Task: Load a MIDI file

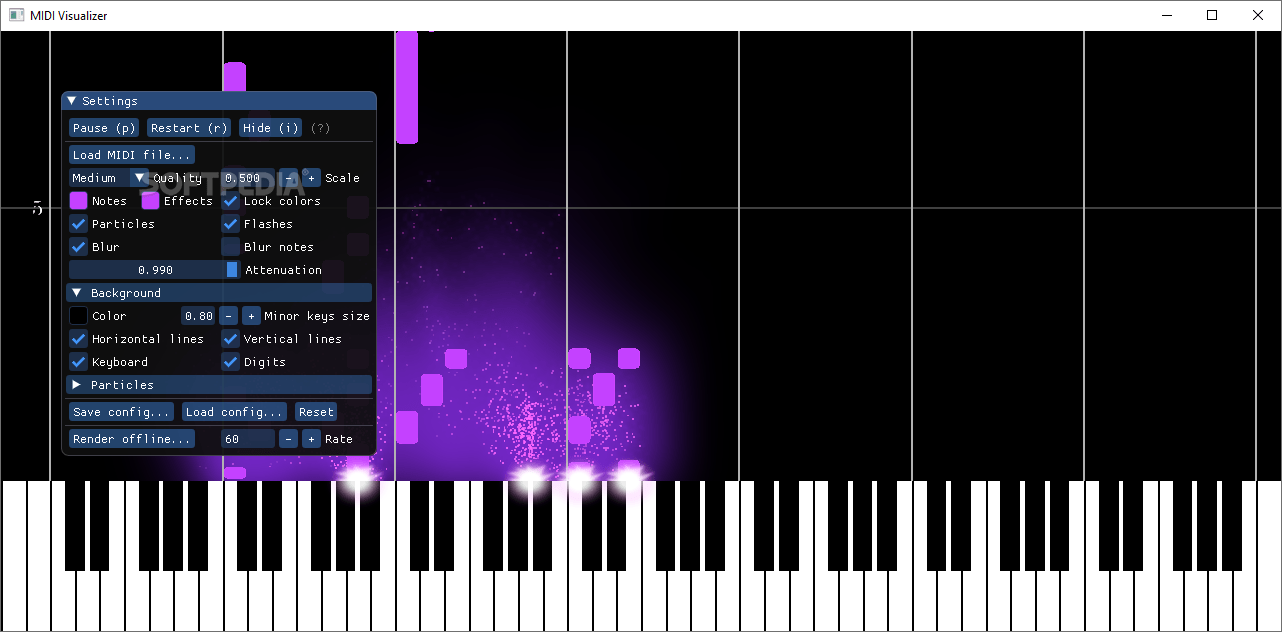Action: tap(131, 154)
